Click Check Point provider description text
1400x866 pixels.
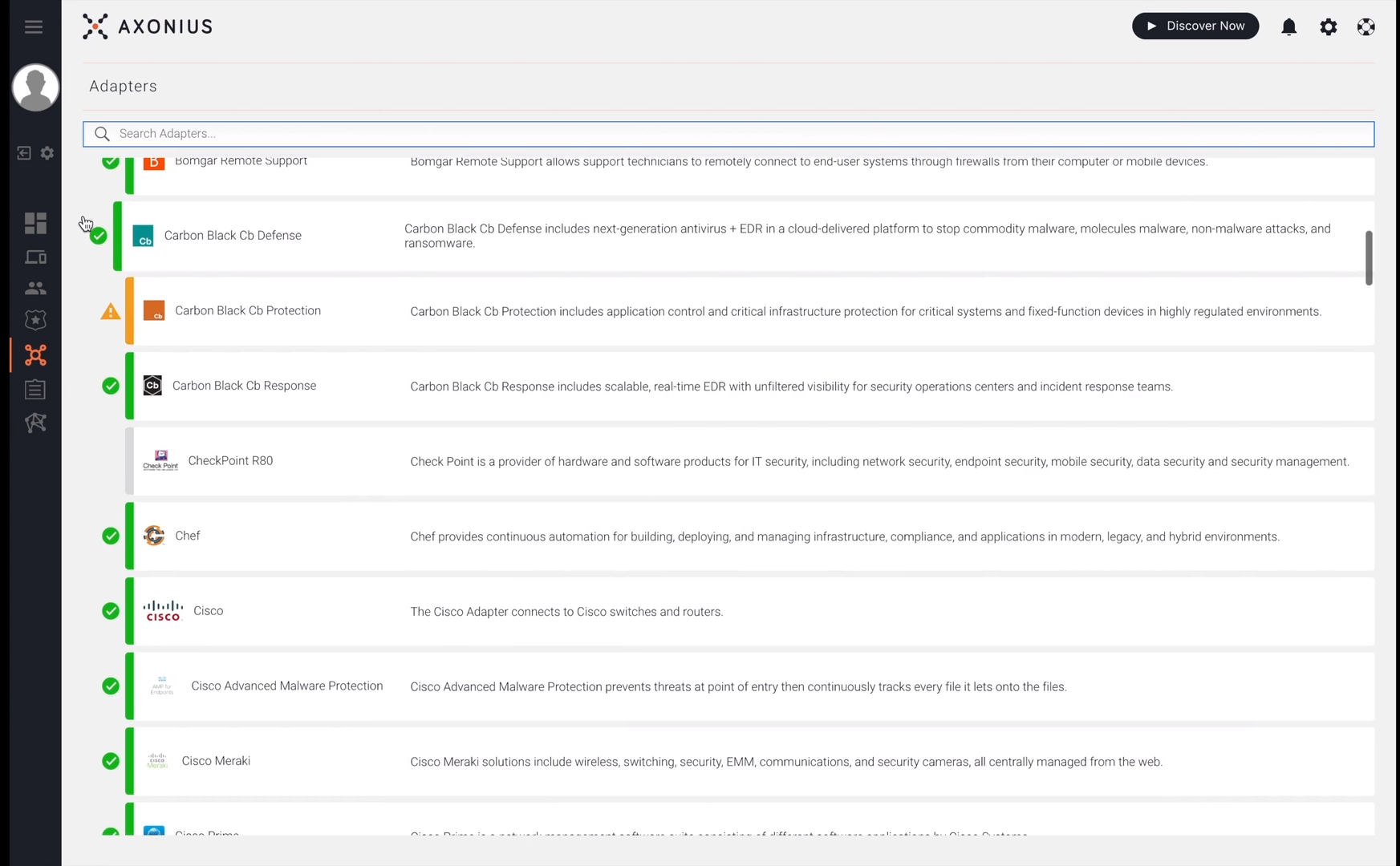point(879,462)
